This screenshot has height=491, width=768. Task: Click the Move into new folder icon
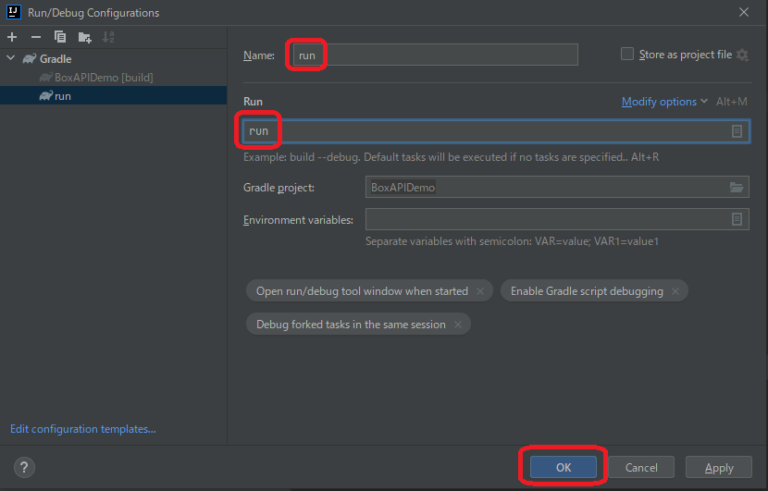(x=85, y=37)
